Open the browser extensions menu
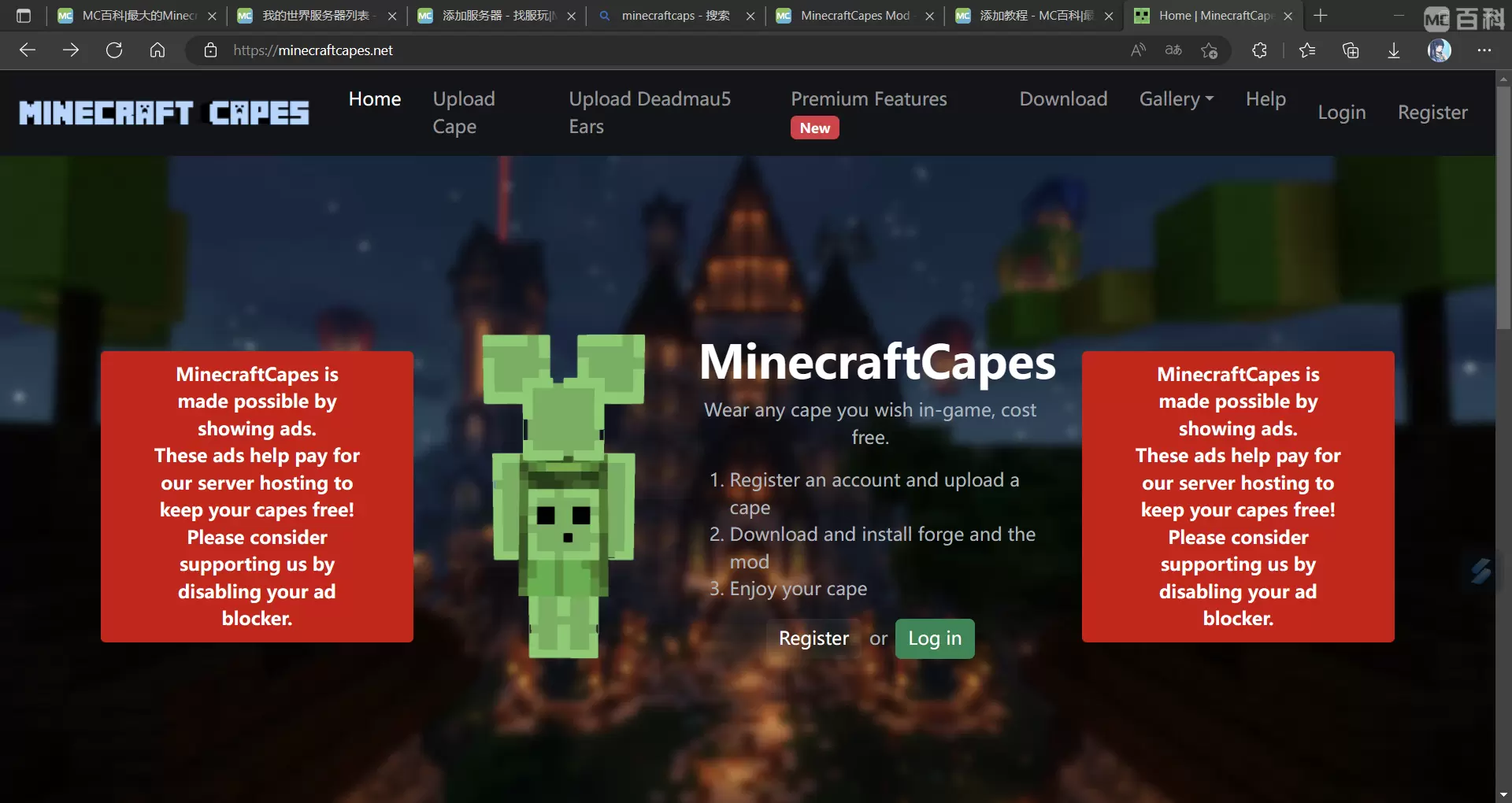Image resolution: width=1512 pixels, height=803 pixels. 1259,50
